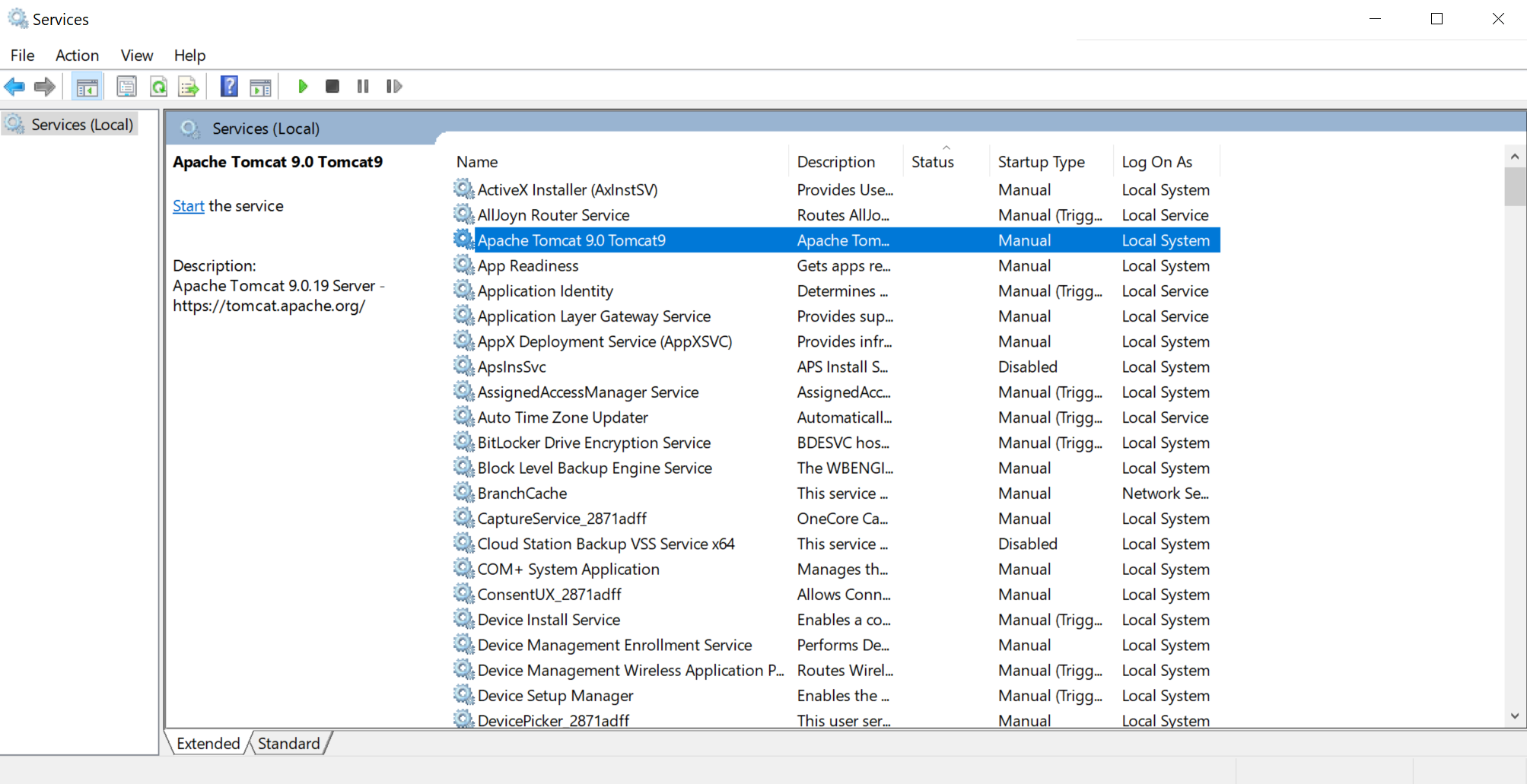Image resolution: width=1527 pixels, height=784 pixels.
Task: Click the Block Level Backup Engine gear icon
Action: click(463, 467)
